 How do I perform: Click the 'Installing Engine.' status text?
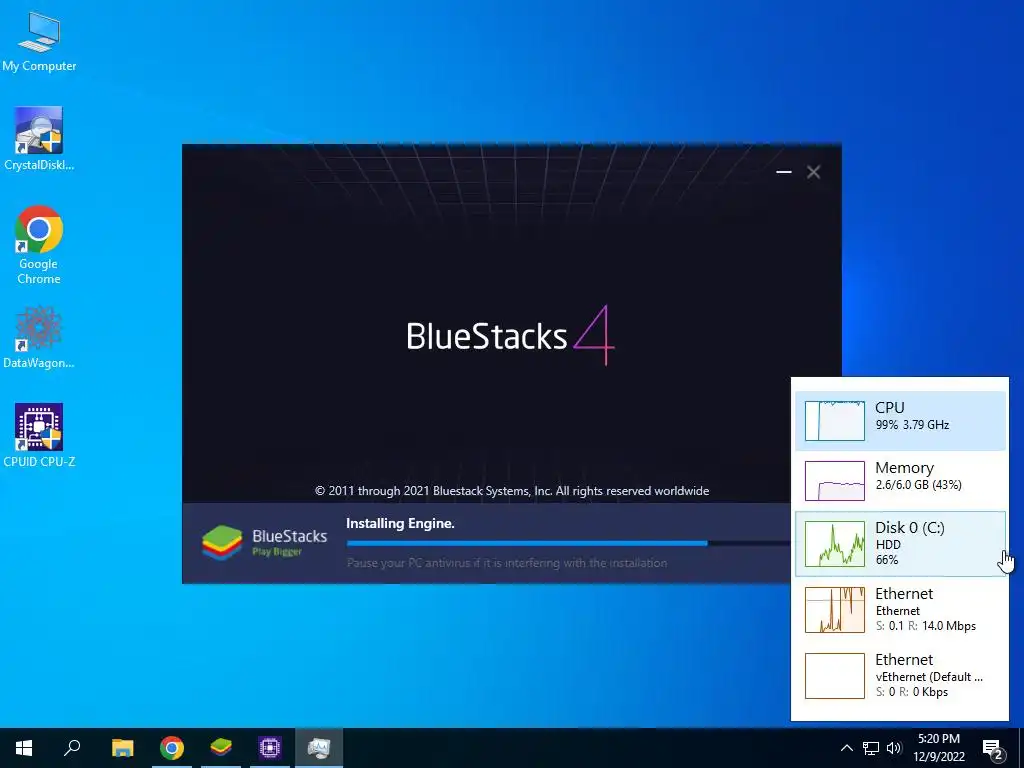[400, 523]
